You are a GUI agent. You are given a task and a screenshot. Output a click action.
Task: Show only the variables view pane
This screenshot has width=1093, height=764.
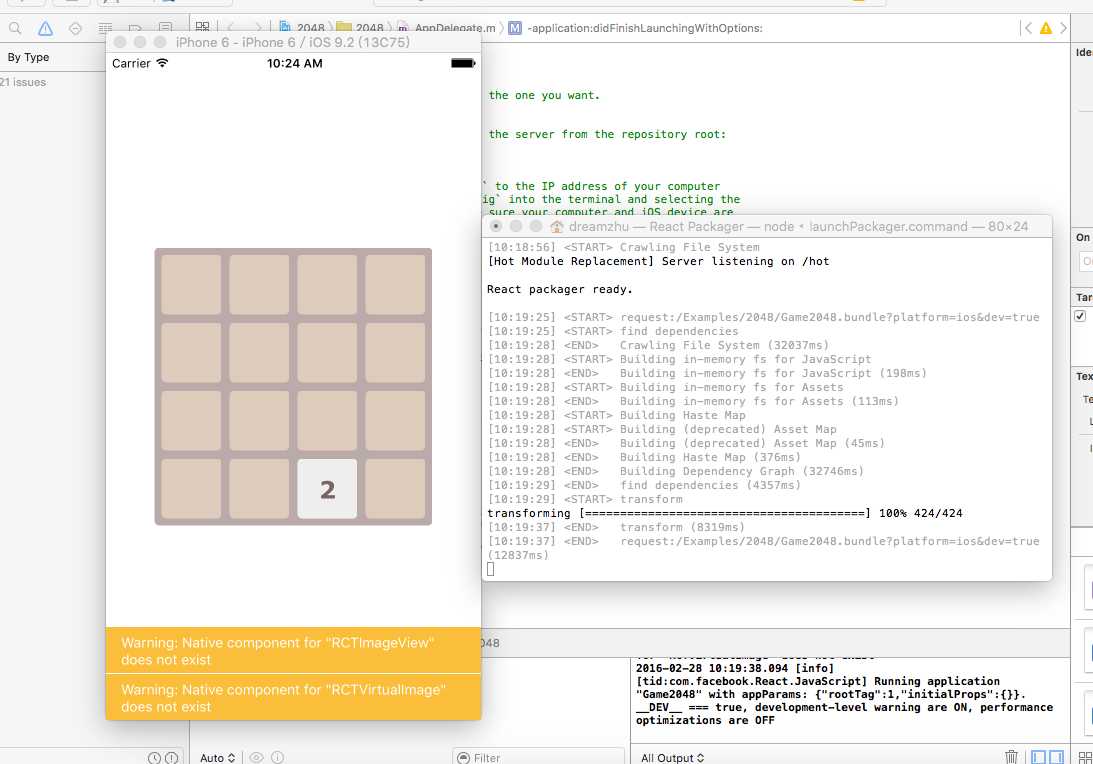point(1040,757)
